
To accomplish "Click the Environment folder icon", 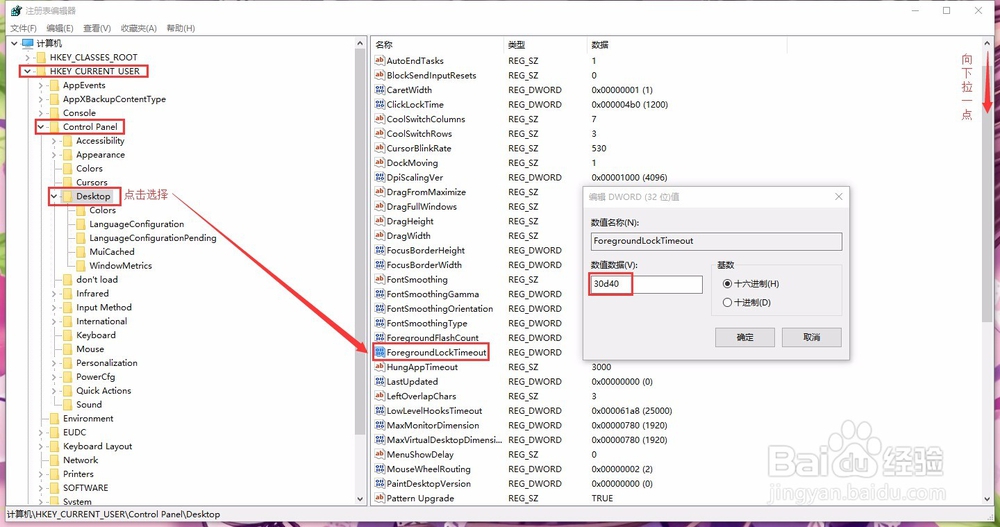I will [x=54, y=419].
